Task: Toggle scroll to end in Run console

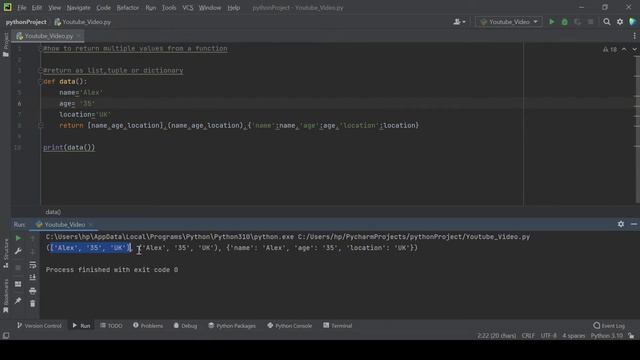Action: [x=33, y=278]
